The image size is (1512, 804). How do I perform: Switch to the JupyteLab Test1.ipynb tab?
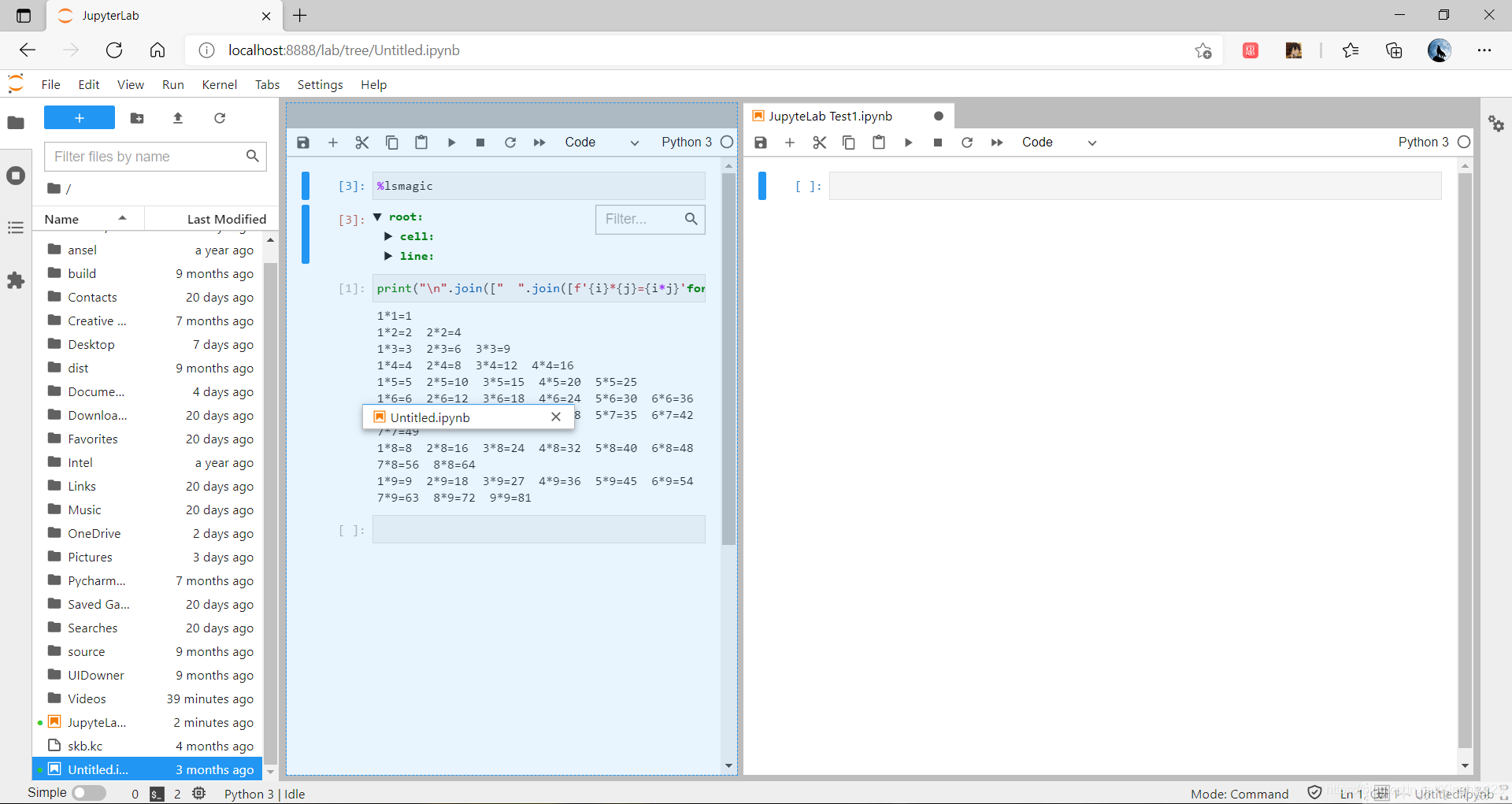[x=831, y=117]
